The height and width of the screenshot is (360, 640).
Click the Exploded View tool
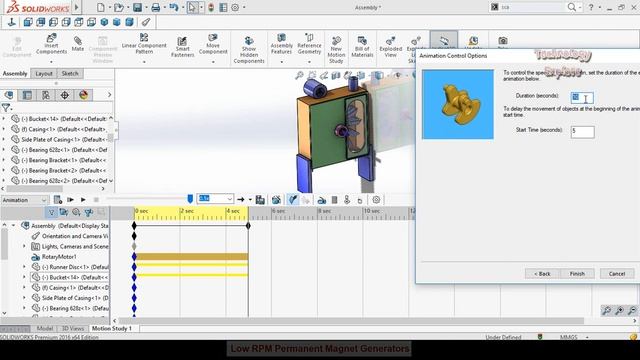[x=391, y=47]
